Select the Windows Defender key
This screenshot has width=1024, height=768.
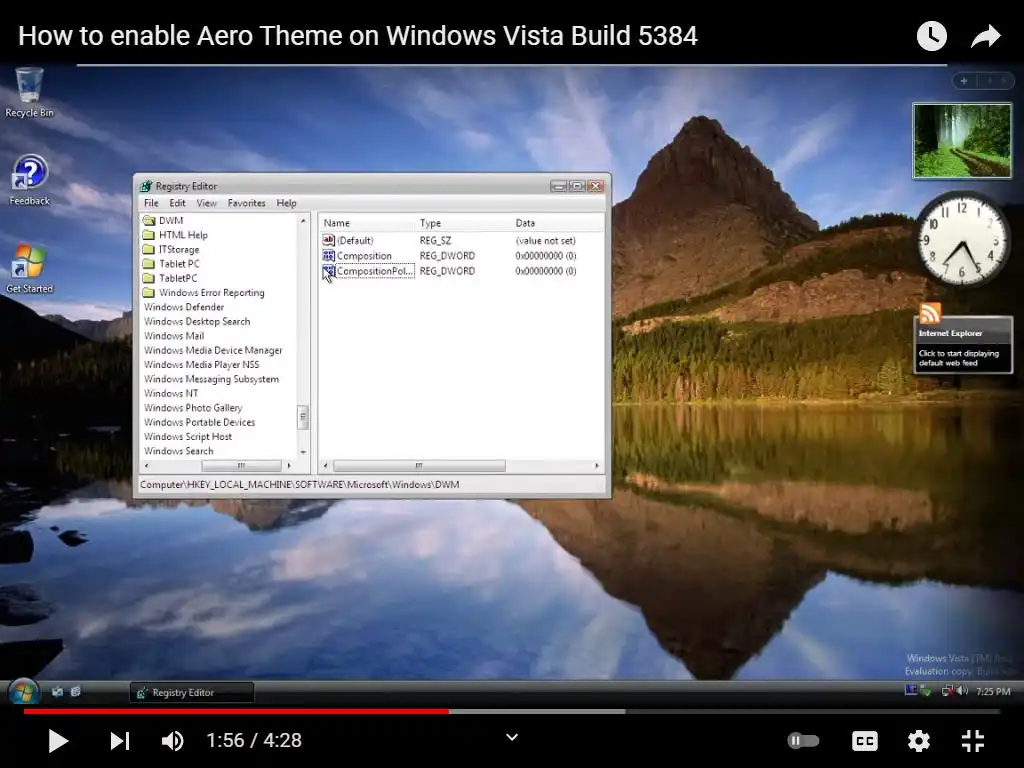184,307
